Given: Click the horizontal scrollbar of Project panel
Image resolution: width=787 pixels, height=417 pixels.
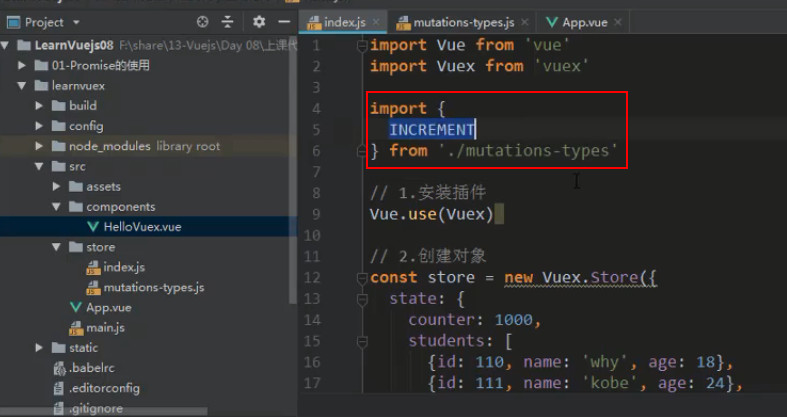Looking at the screenshot, I should click(x=103, y=411).
